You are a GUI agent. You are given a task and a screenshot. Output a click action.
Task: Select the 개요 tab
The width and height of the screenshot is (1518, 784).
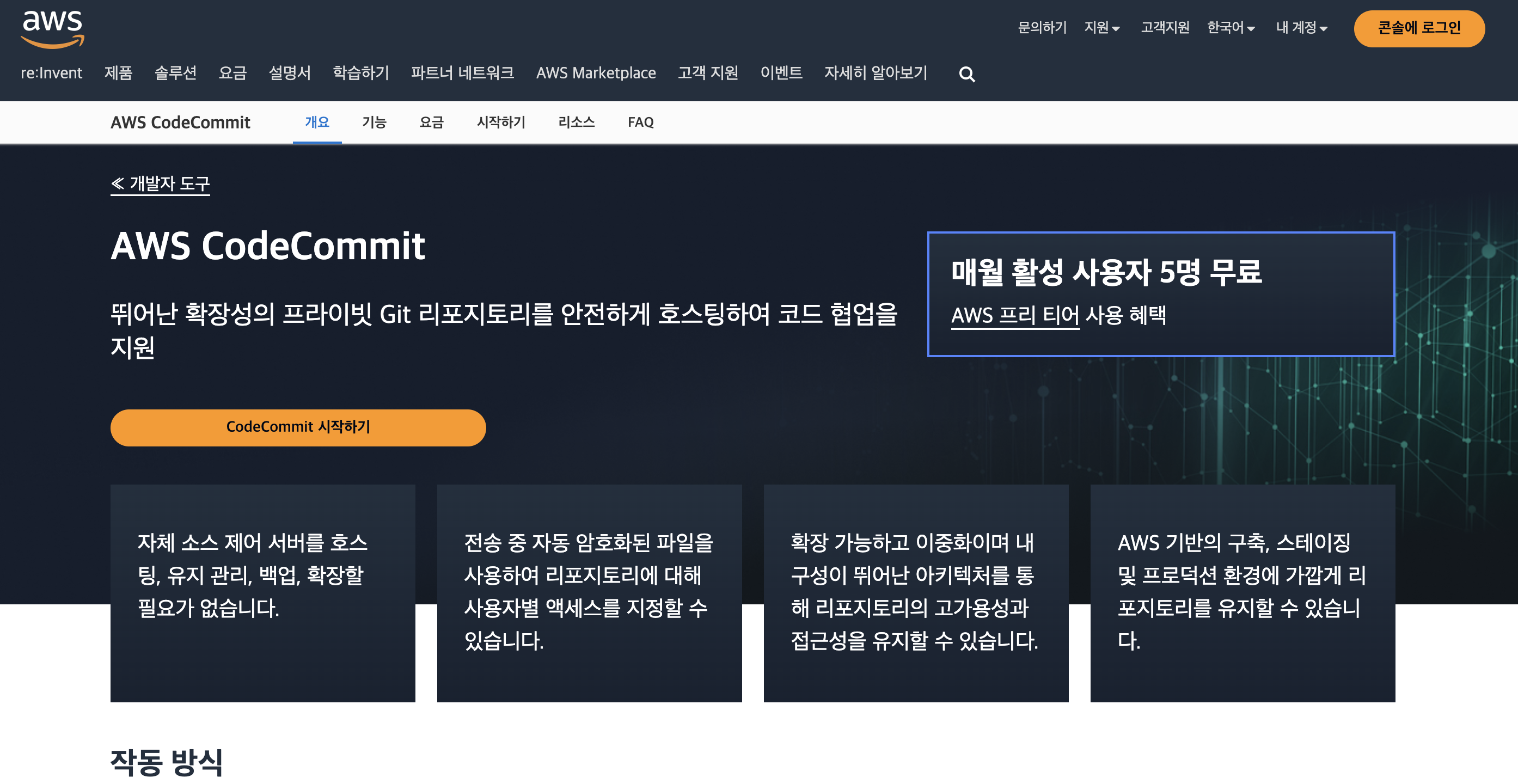click(317, 122)
